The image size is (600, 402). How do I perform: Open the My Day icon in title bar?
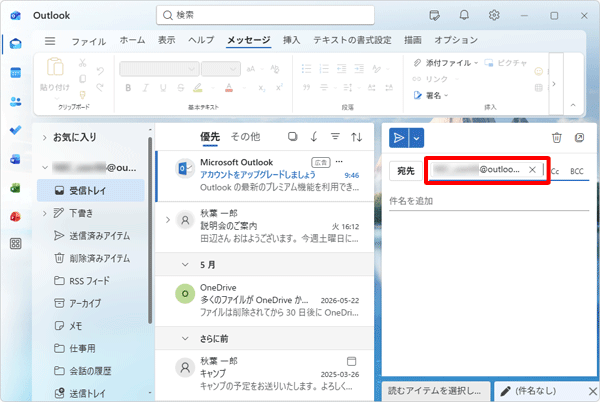434,15
